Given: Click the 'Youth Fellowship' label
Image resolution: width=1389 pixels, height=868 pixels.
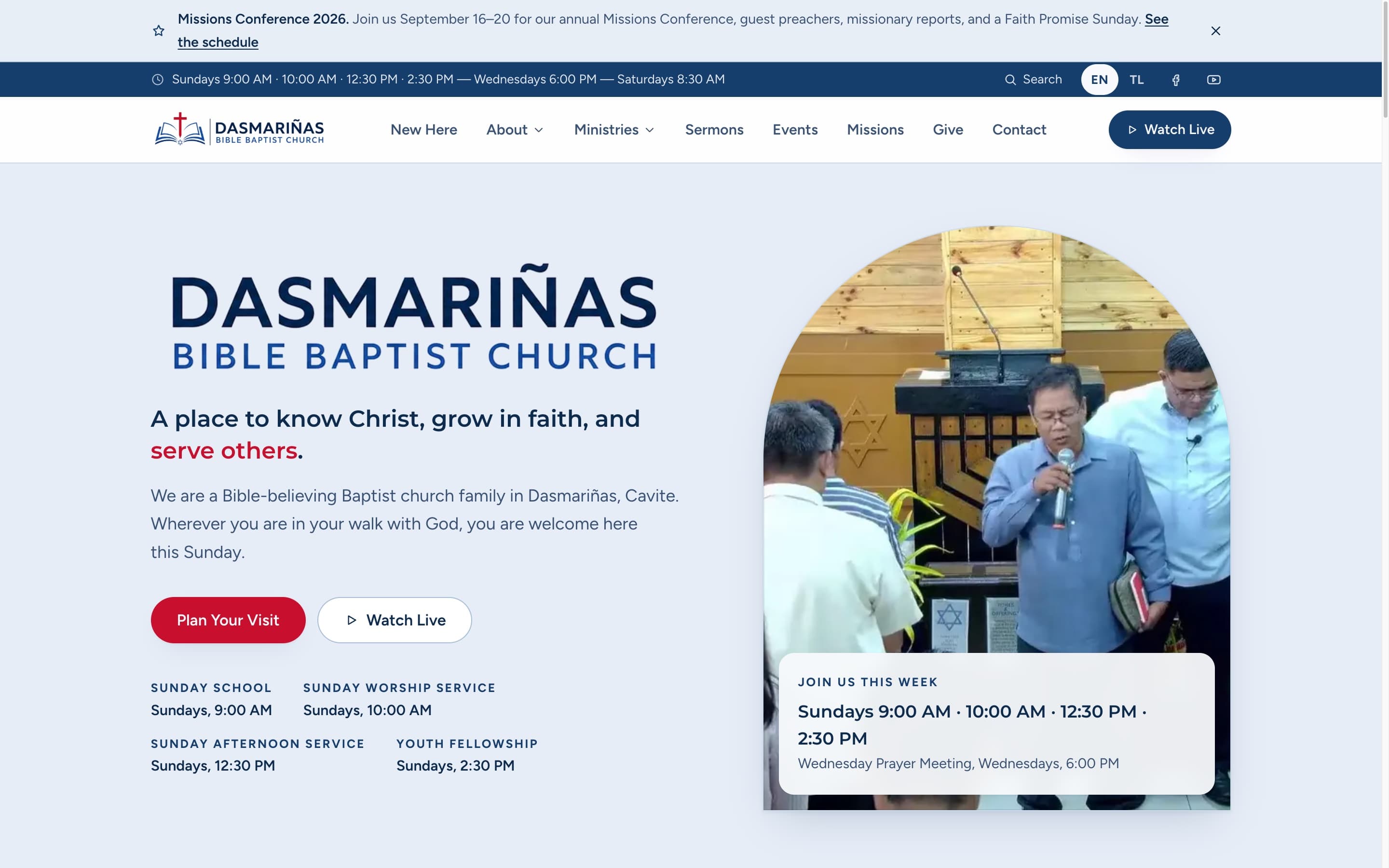Looking at the screenshot, I should [467, 744].
